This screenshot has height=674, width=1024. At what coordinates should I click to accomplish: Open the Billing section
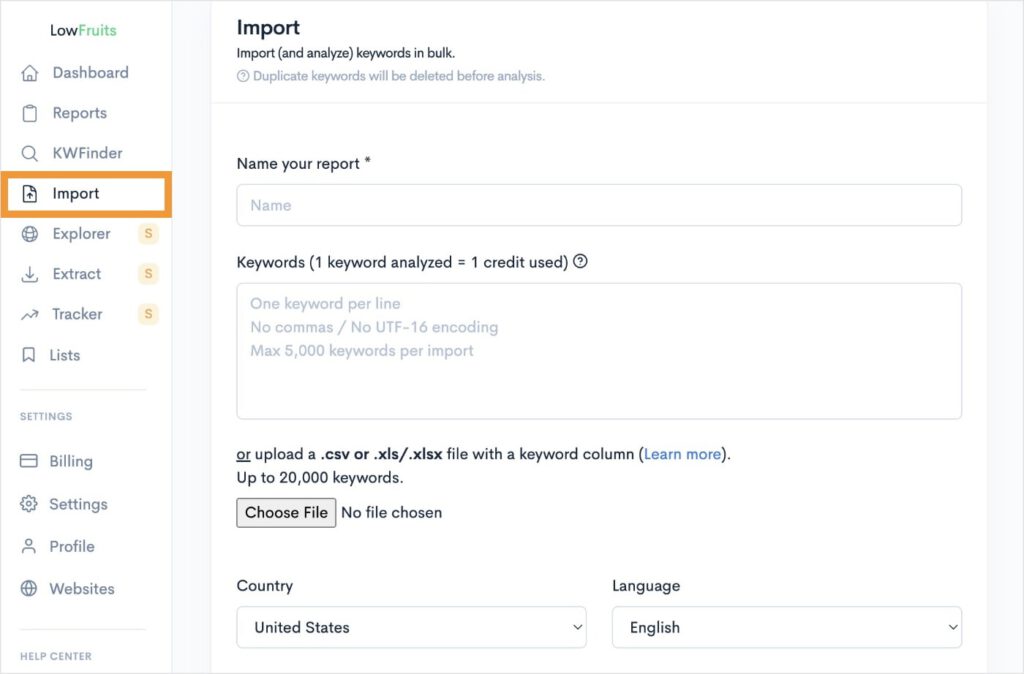click(70, 461)
